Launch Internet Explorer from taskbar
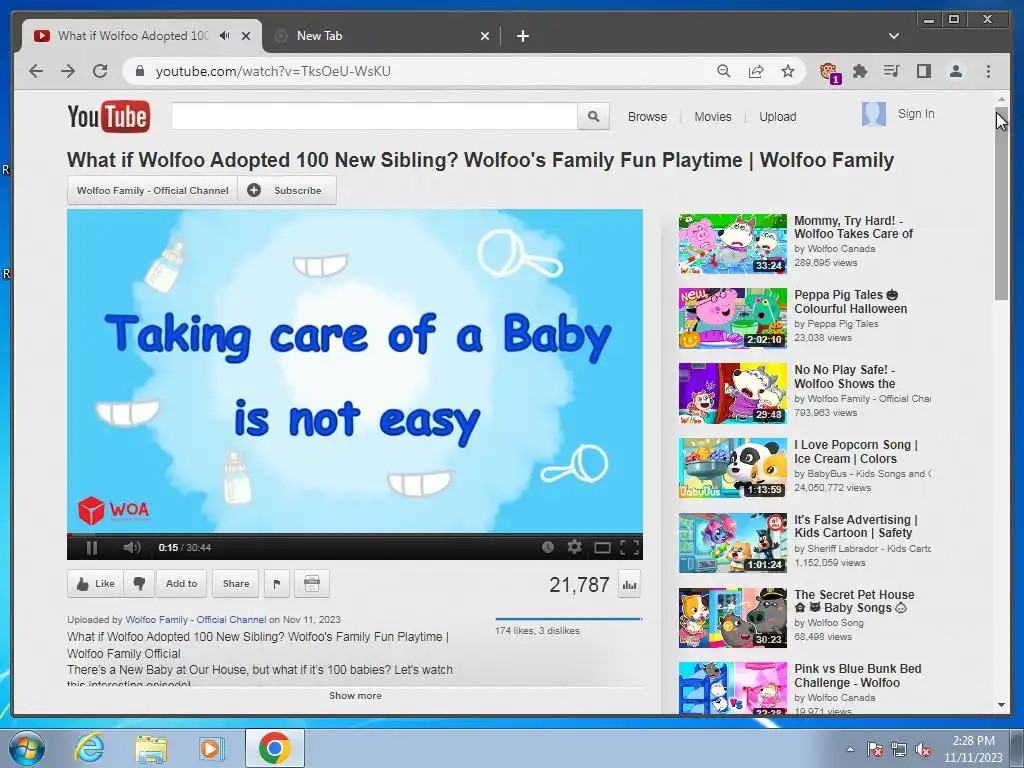The image size is (1024, 768). [x=89, y=748]
